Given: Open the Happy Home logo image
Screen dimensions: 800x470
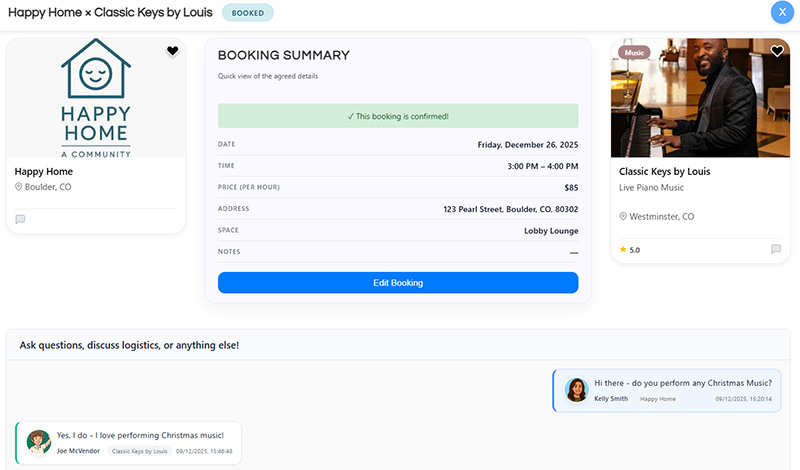Looking at the screenshot, I should [96, 98].
